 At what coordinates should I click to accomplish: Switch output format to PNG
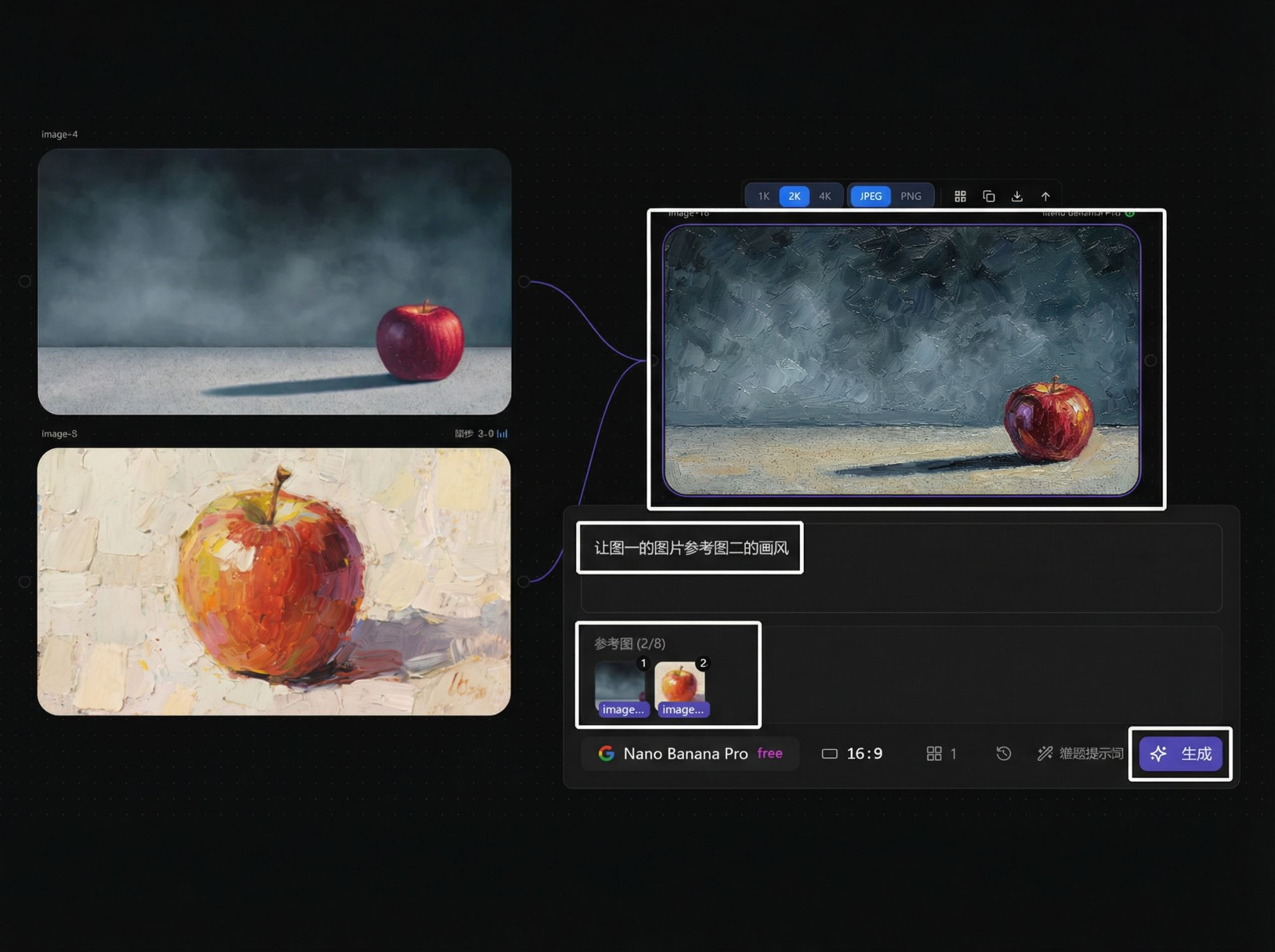[910, 196]
